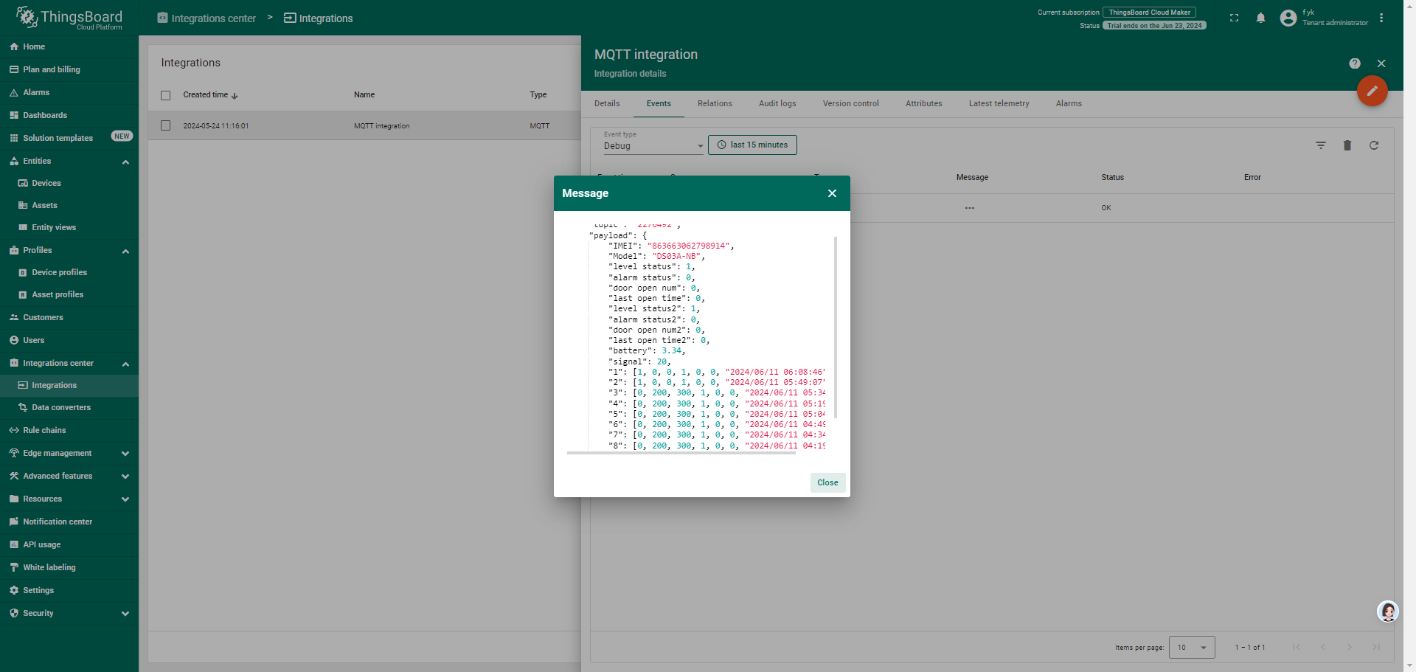This screenshot has height=672, width=1416.
Task: Open chat support avatar
Action: (x=1388, y=611)
